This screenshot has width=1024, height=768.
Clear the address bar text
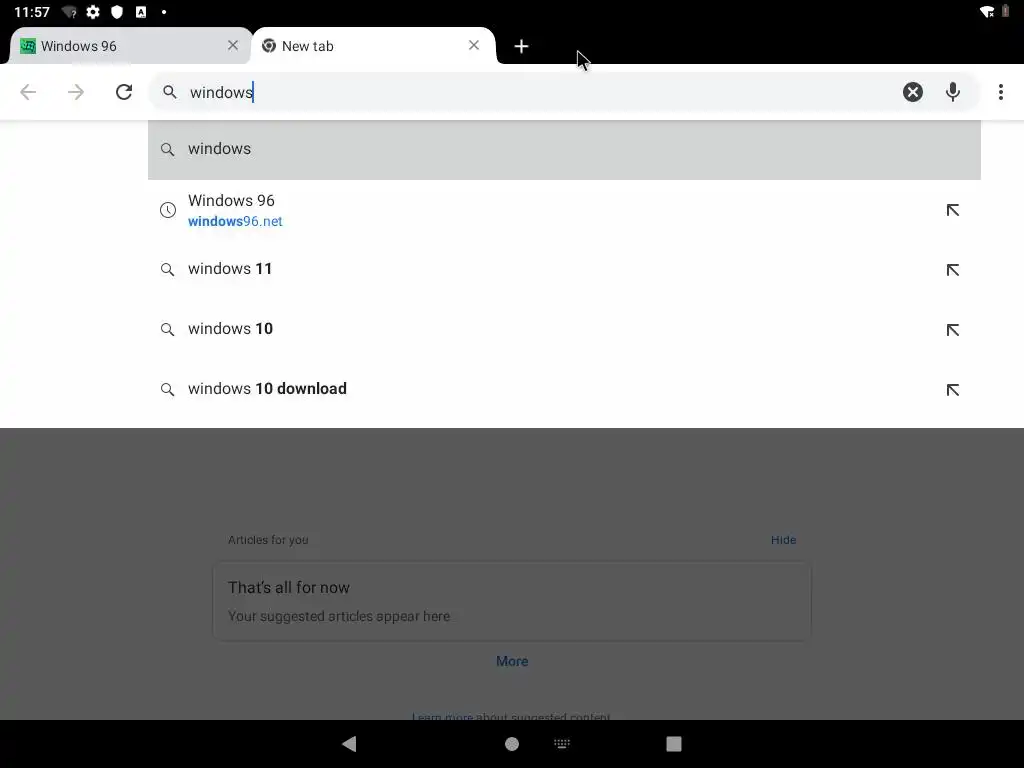[912, 92]
